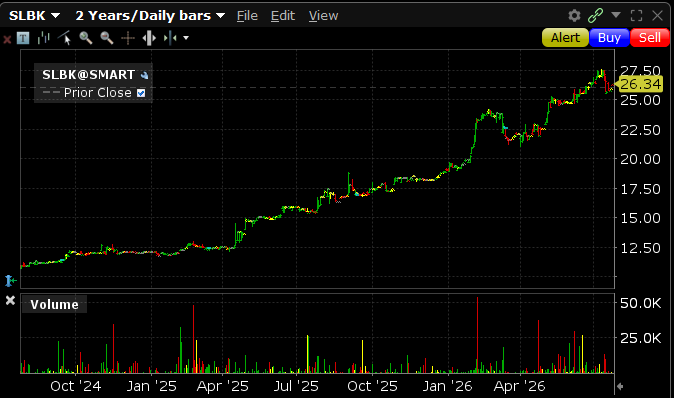Image resolution: width=674 pixels, height=398 pixels.
Task: Open the SLBK symbol dropdown
Action: click(34, 15)
